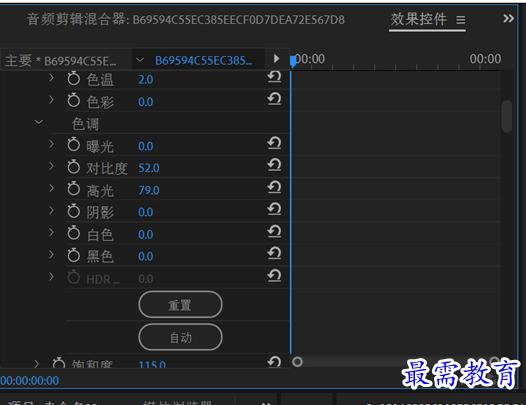Reset the HDR parameter
Image resolution: width=526 pixels, height=405 pixels.
274,276
